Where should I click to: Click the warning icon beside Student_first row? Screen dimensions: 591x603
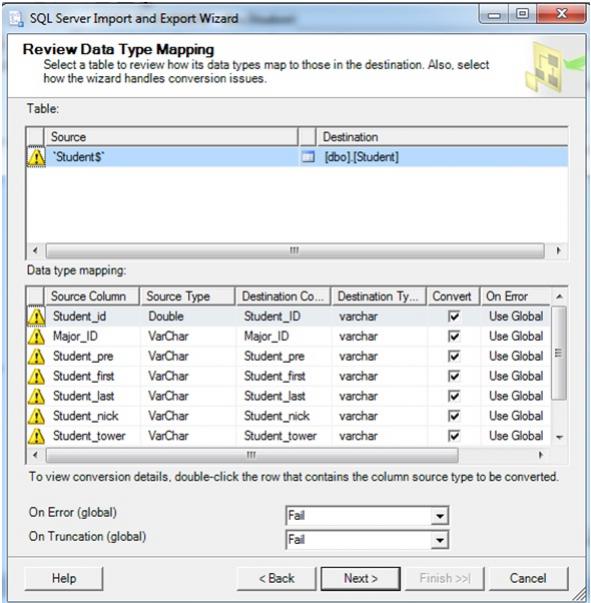37,376
